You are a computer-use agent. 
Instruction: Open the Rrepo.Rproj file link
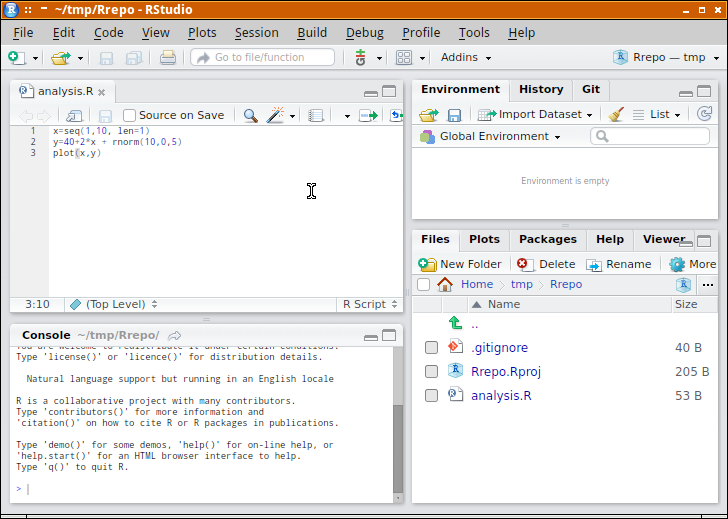[506, 372]
